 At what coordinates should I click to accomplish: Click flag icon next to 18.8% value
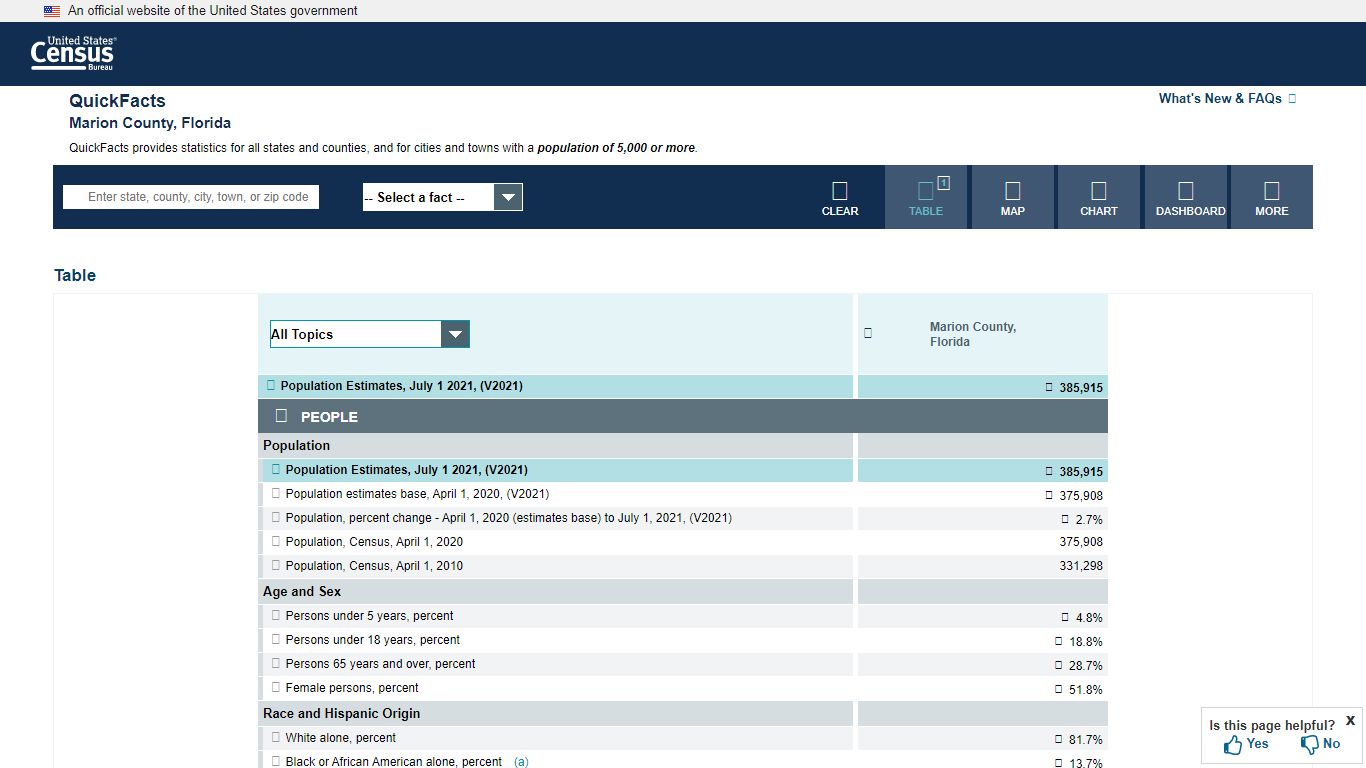tap(1059, 641)
